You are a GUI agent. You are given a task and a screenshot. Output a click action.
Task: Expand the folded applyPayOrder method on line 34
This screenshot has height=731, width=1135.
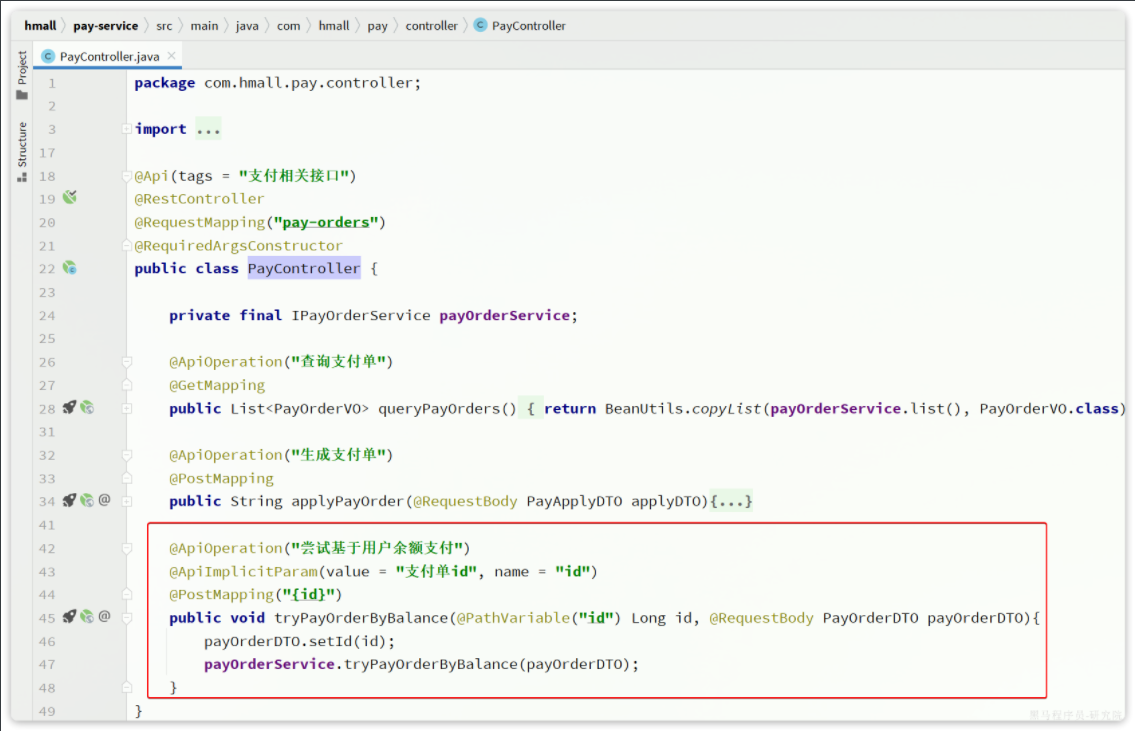pos(127,501)
